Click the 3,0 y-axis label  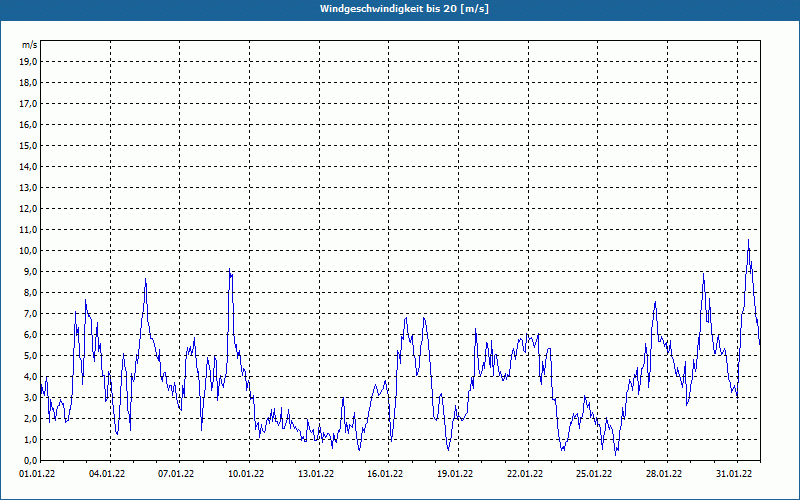30,397
